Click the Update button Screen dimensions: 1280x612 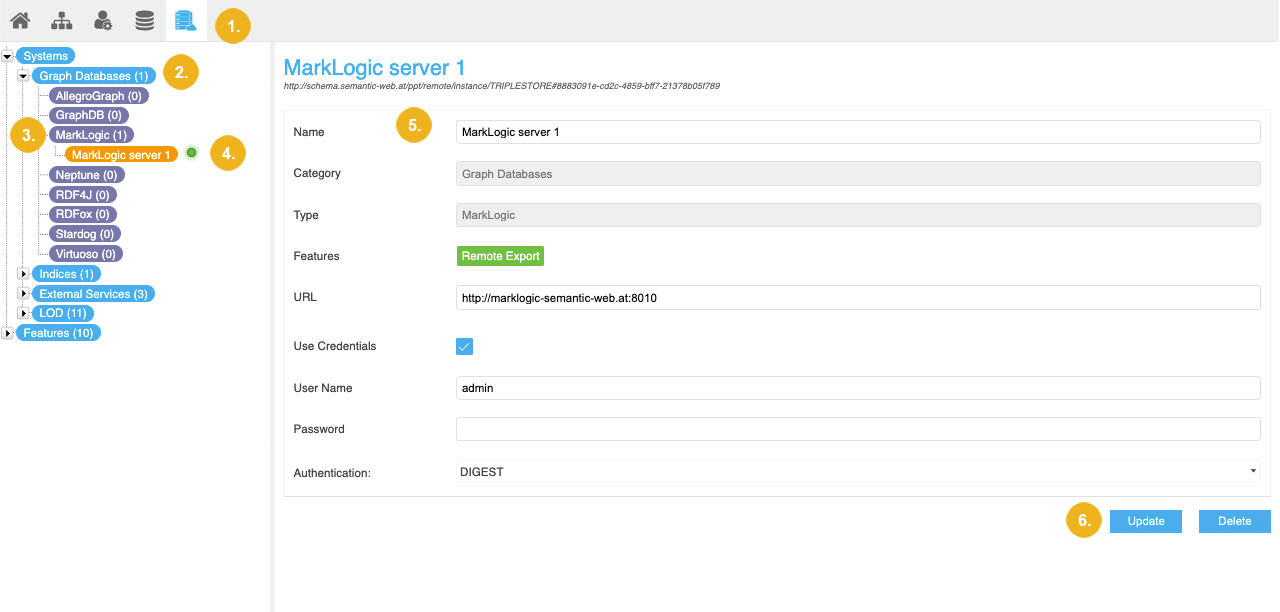point(1146,521)
